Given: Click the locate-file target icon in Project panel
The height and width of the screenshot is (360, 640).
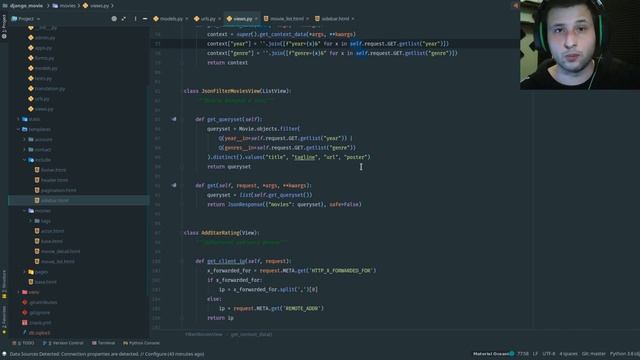Looking at the screenshot, I should [114, 19].
